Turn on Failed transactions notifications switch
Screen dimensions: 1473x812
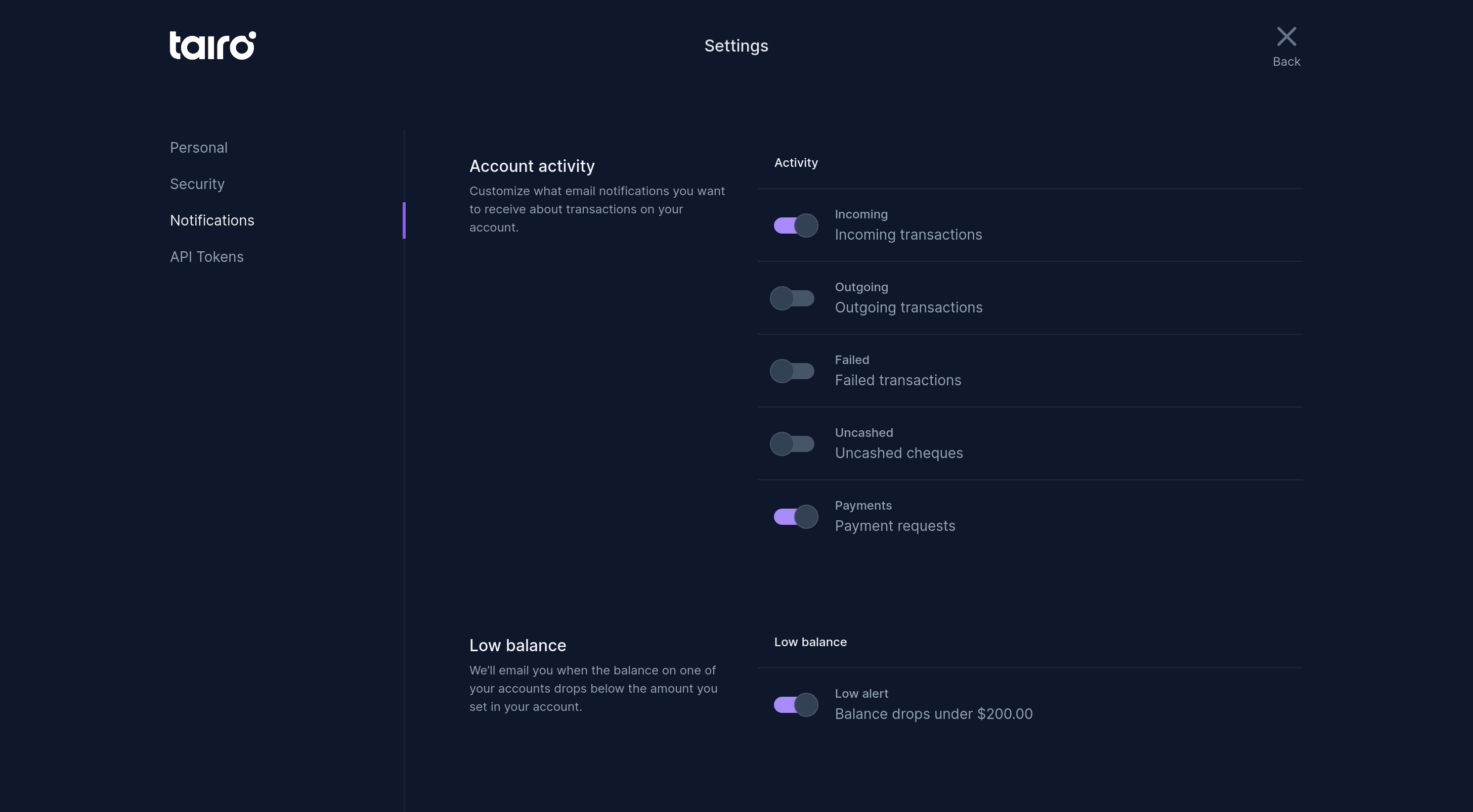(793, 372)
